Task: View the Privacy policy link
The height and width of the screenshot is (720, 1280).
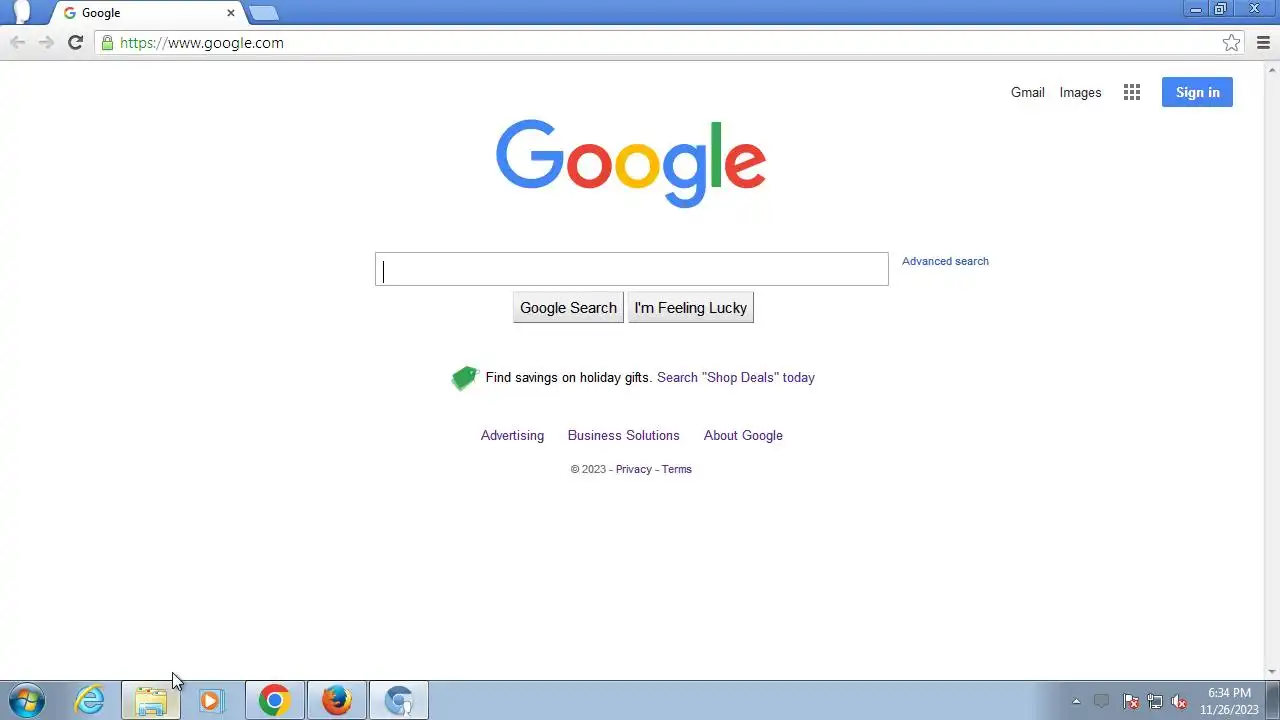Action: click(x=634, y=469)
